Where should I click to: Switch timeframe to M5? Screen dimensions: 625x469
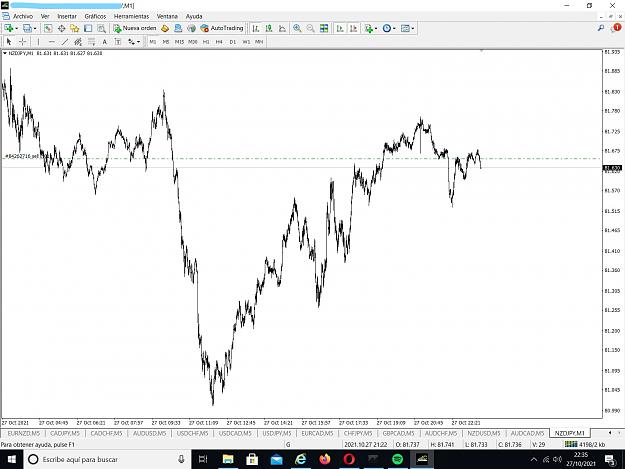(166, 42)
